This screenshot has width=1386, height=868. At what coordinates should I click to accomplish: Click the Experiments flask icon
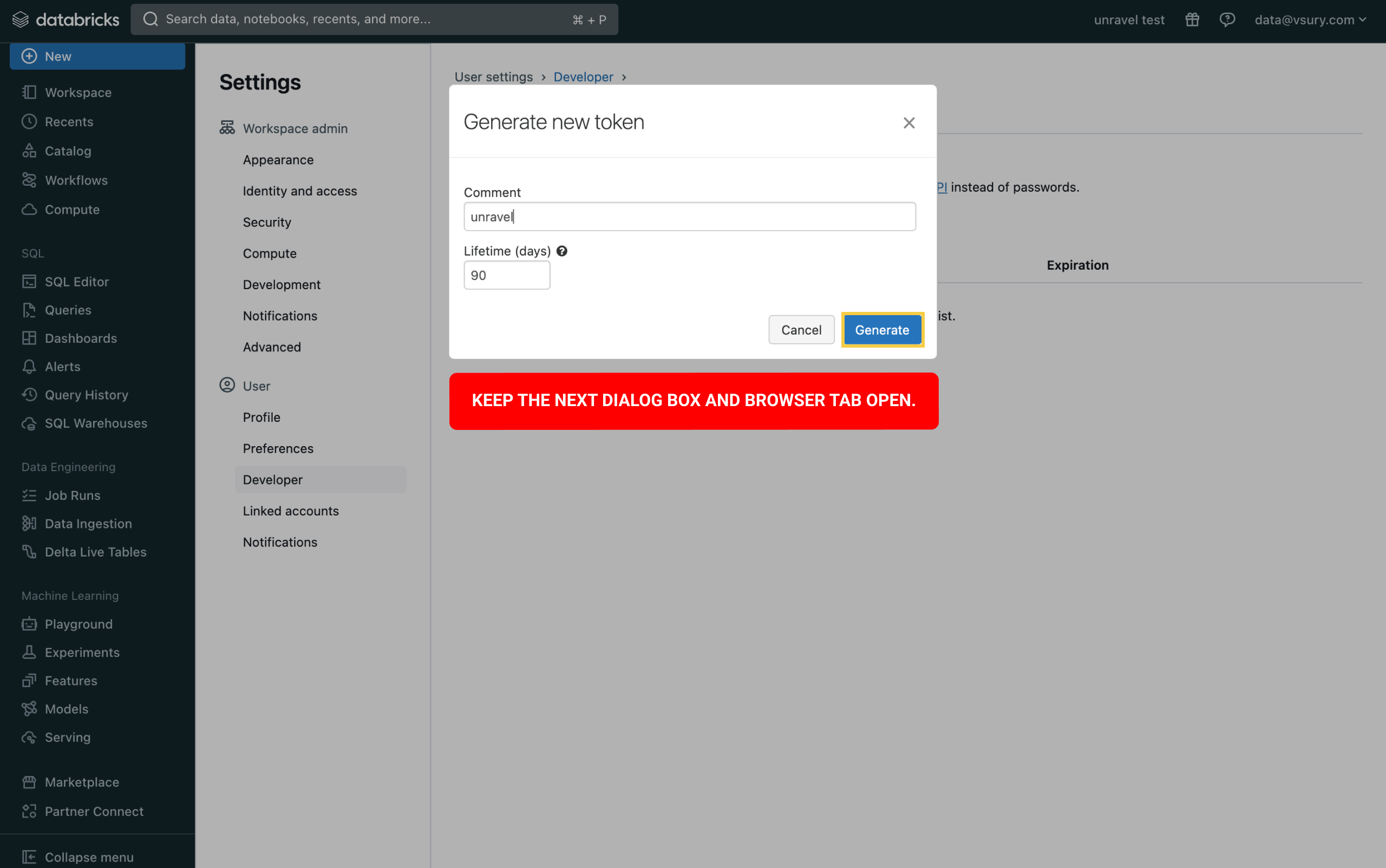coord(29,652)
